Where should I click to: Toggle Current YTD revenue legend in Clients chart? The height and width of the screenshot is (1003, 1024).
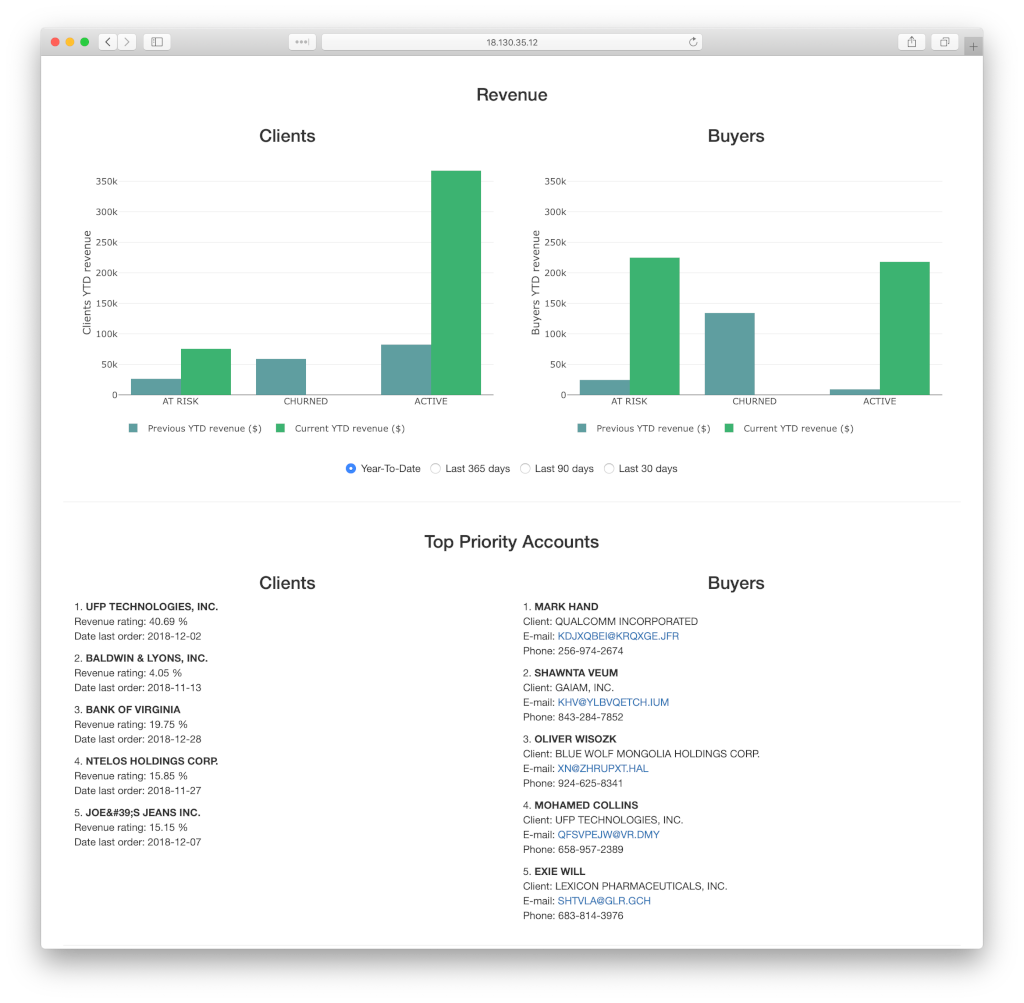click(x=340, y=428)
